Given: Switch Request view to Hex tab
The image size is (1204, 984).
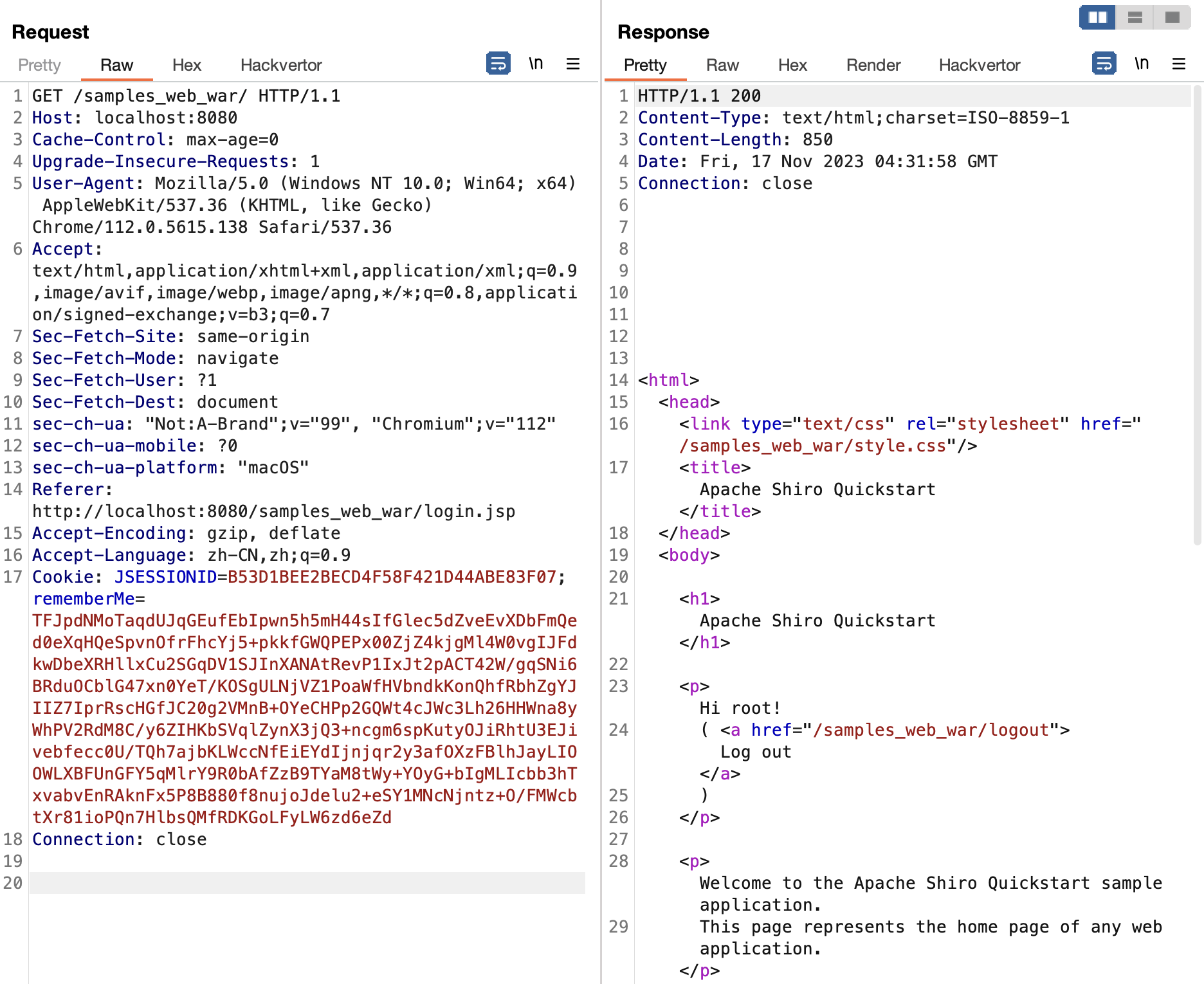Looking at the screenshot, I should 187,65.
